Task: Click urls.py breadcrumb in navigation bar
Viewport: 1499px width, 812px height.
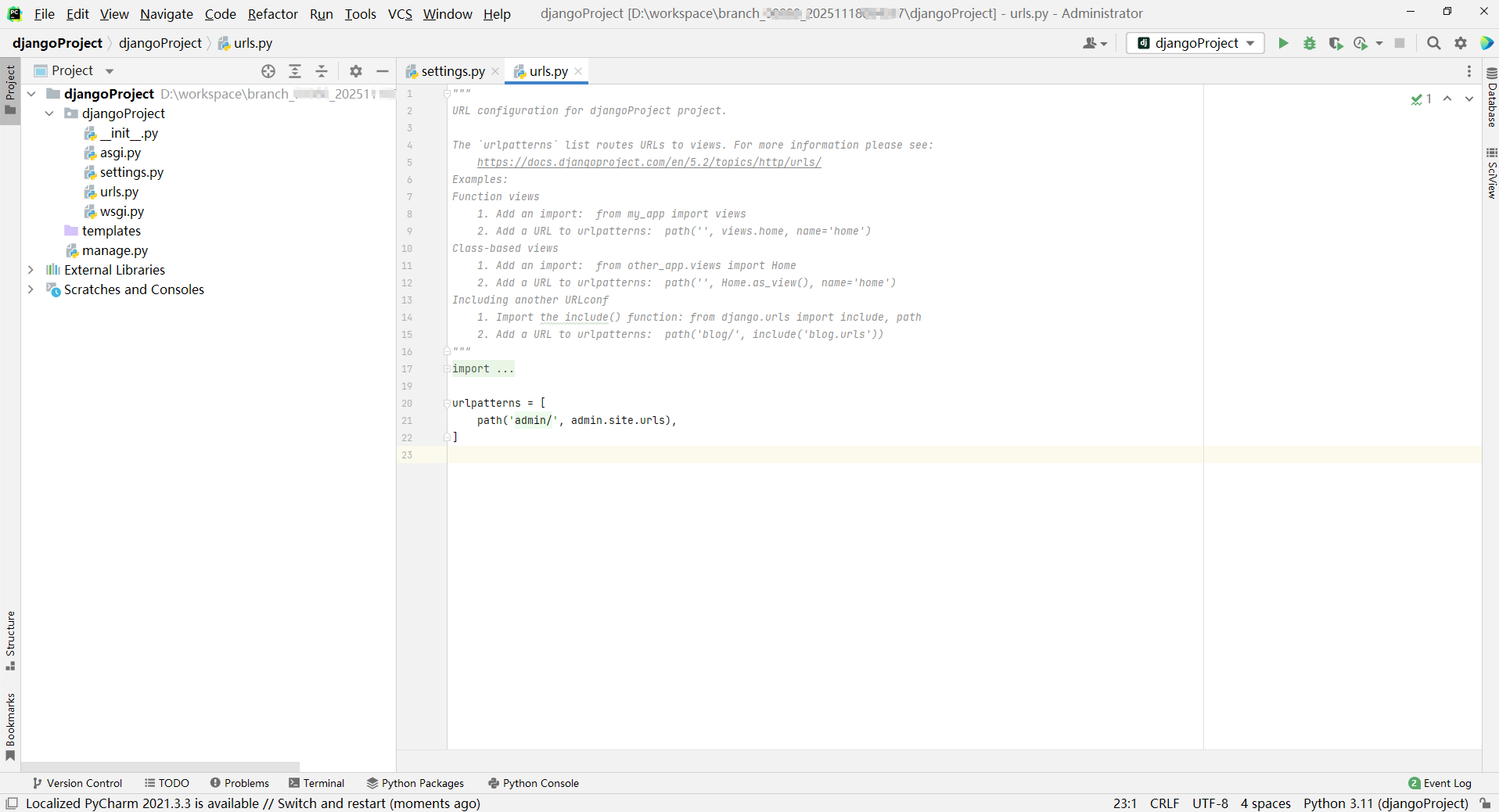Action: (x=246, y=43)
